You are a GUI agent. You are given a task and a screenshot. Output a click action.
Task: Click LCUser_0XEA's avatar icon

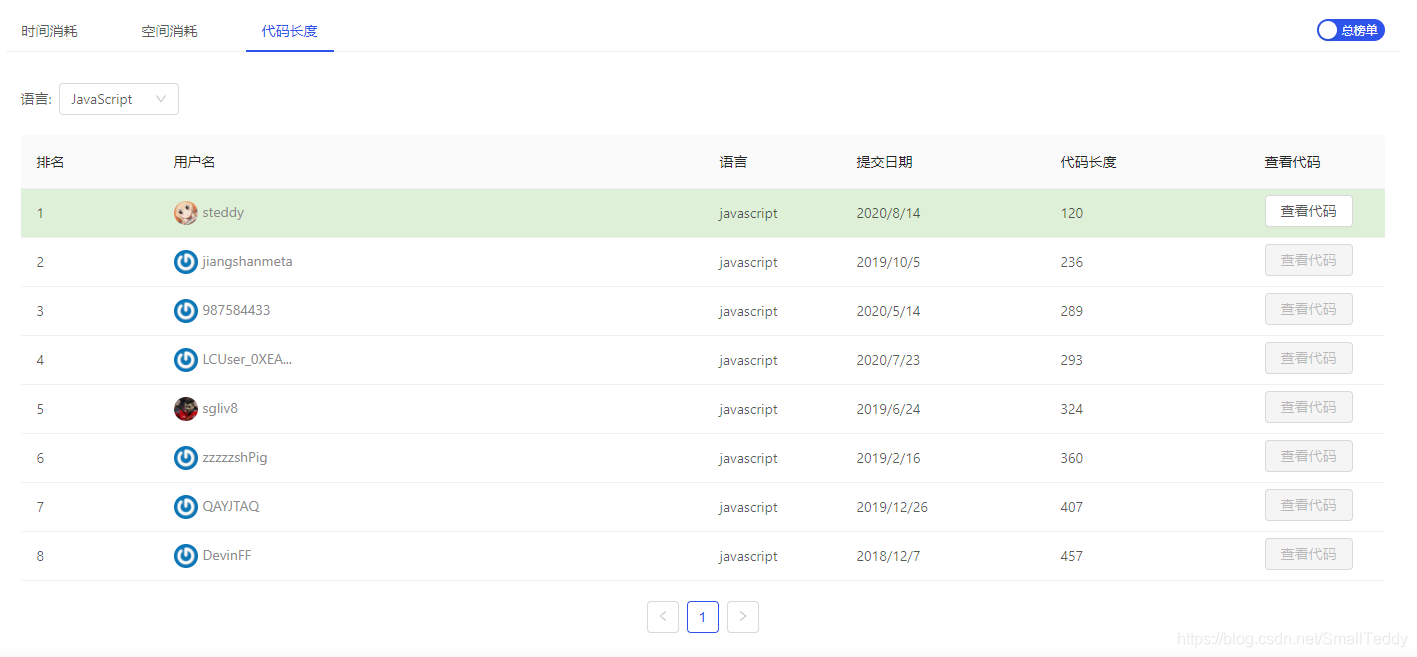coord(185,360)
